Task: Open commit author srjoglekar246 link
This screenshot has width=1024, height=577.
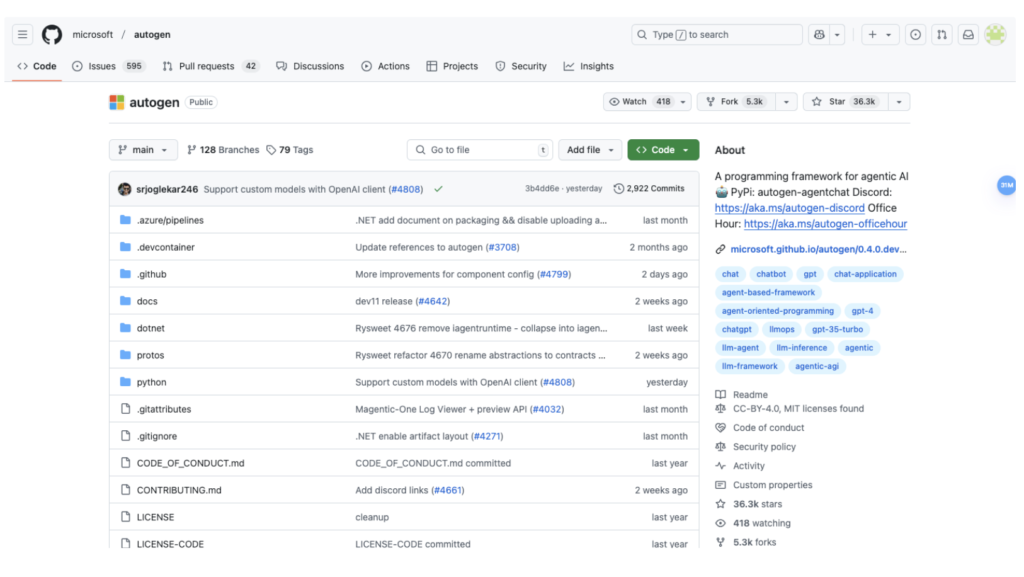Action: 167,189
